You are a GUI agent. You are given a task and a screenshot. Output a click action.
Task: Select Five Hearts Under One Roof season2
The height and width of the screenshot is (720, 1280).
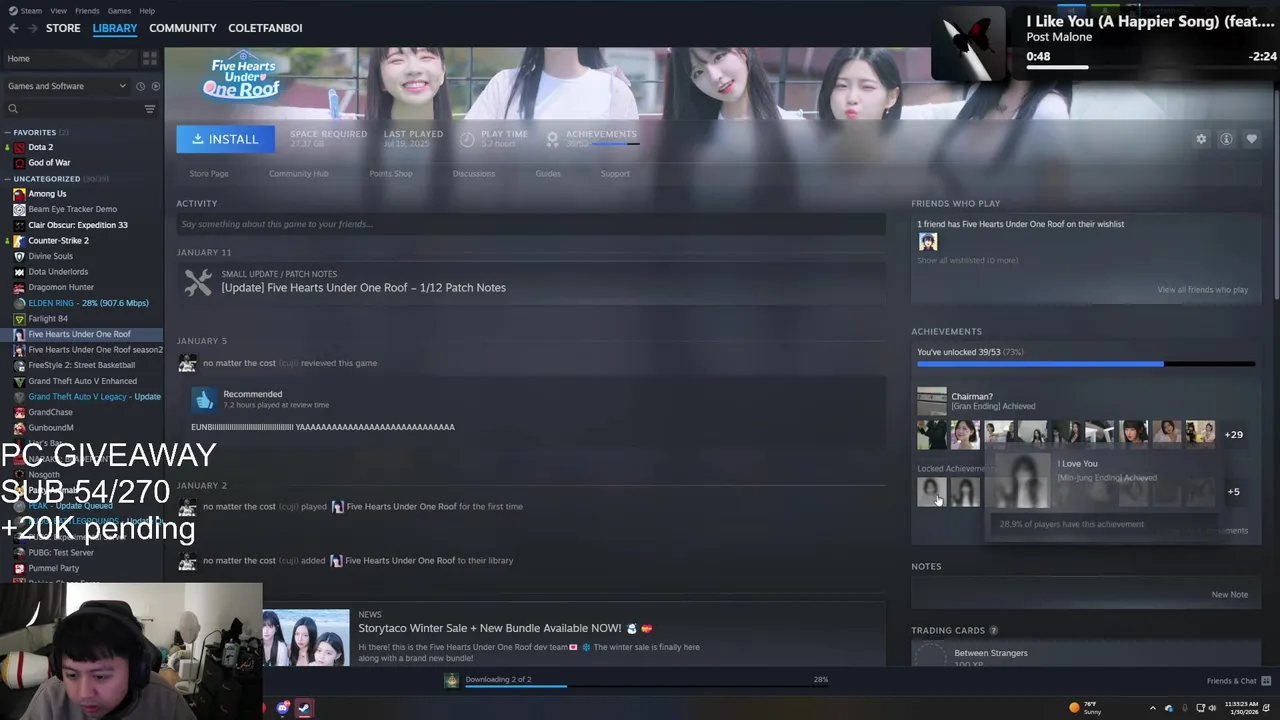(95, 350)
